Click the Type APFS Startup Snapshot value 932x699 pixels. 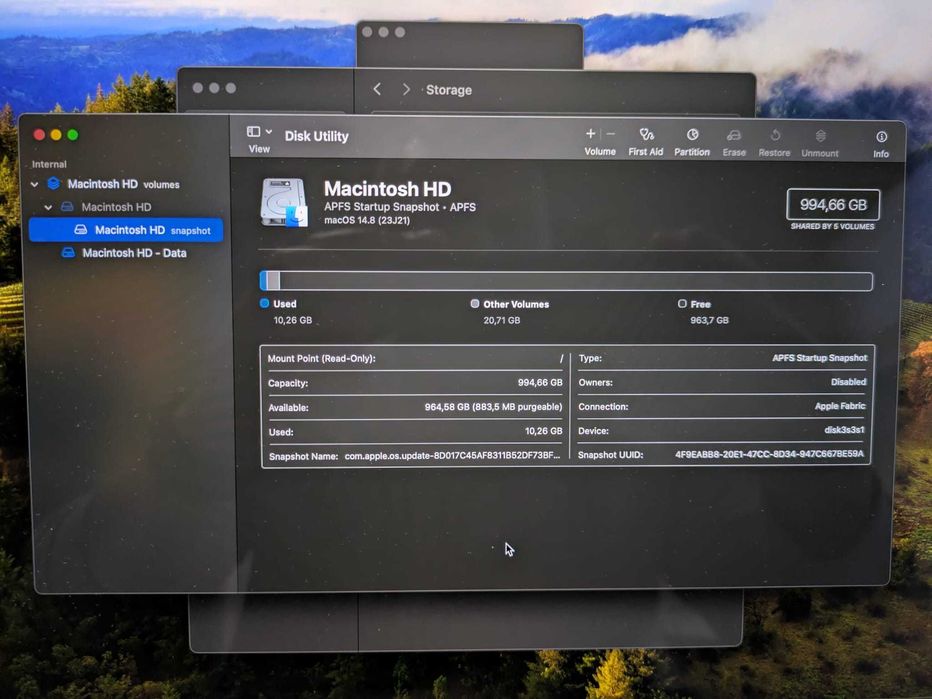tap(820, 358)
